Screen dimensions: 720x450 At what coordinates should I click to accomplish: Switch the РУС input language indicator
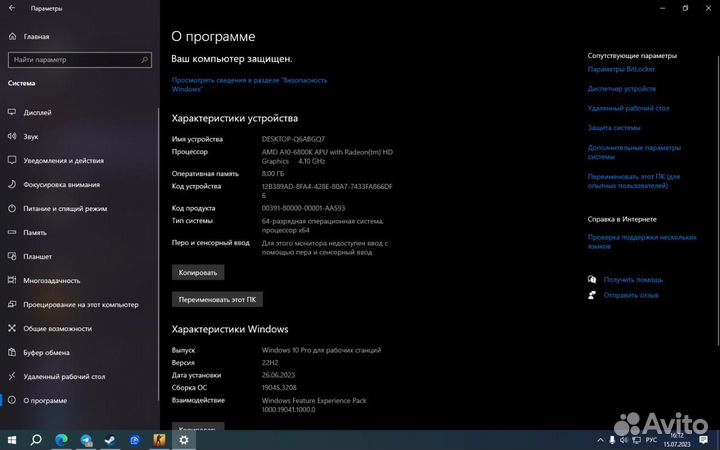(651, 440)
